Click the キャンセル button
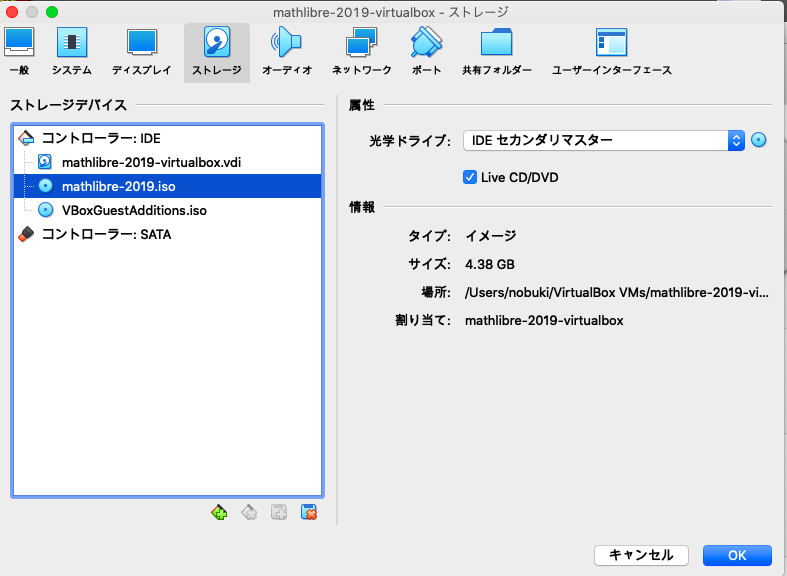The width and height of the screenshot is (787, 576). [x=641, y=555]
